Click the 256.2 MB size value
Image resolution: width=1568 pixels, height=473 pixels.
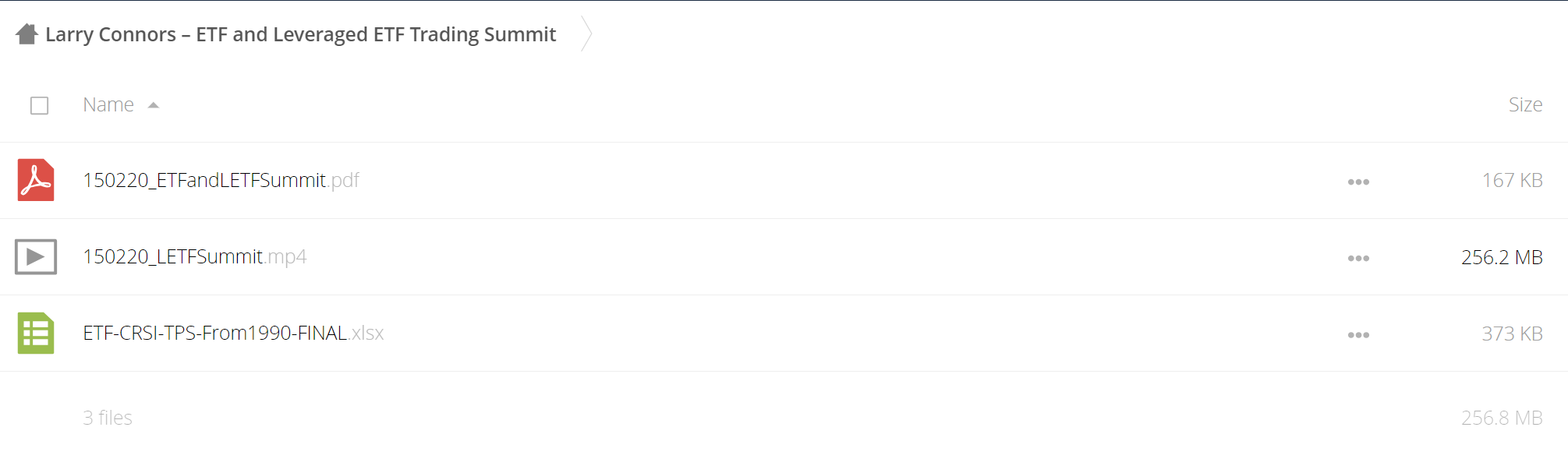[1502, 257]
